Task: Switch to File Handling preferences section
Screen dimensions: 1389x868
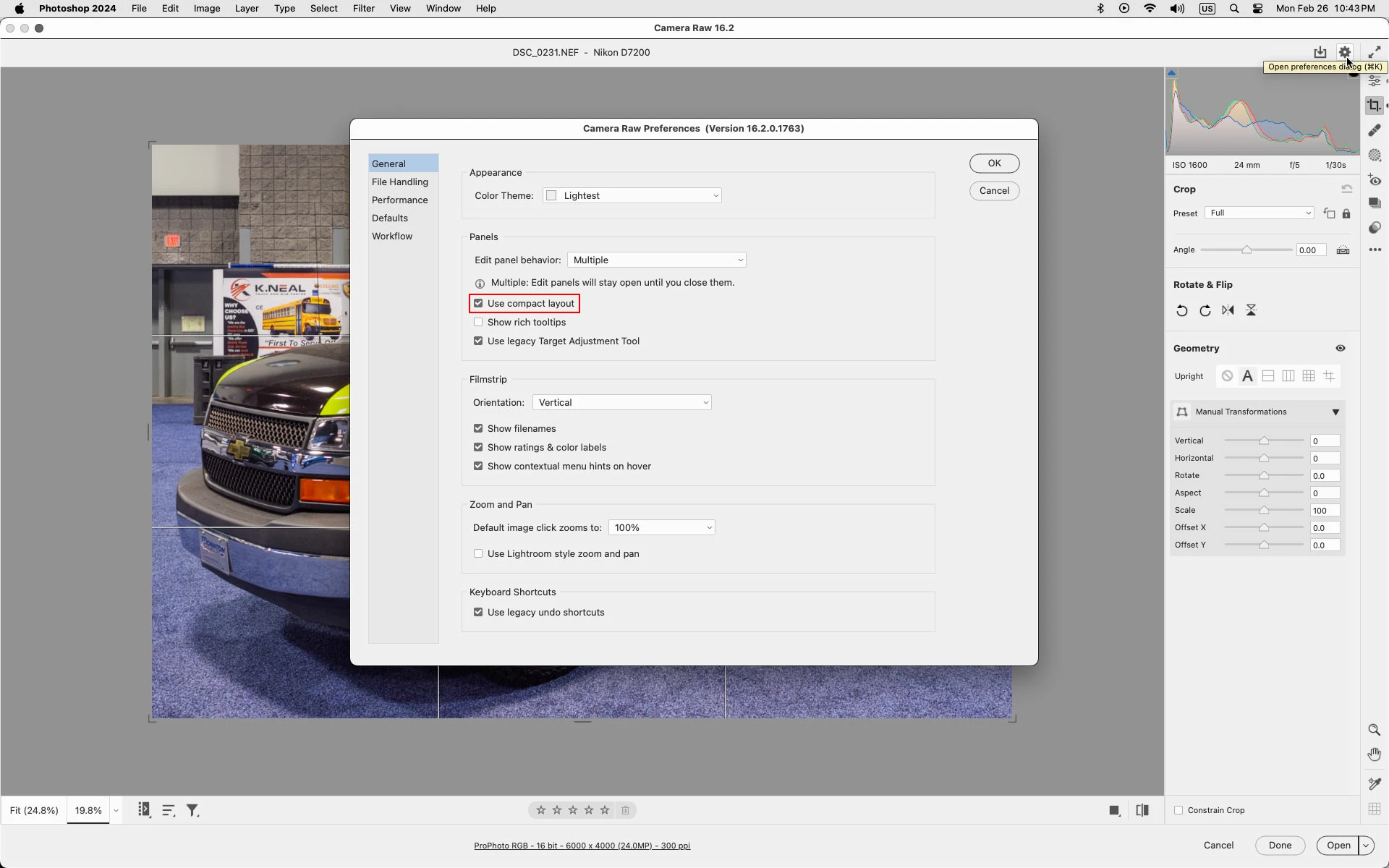Action: [x=399, y=182]
